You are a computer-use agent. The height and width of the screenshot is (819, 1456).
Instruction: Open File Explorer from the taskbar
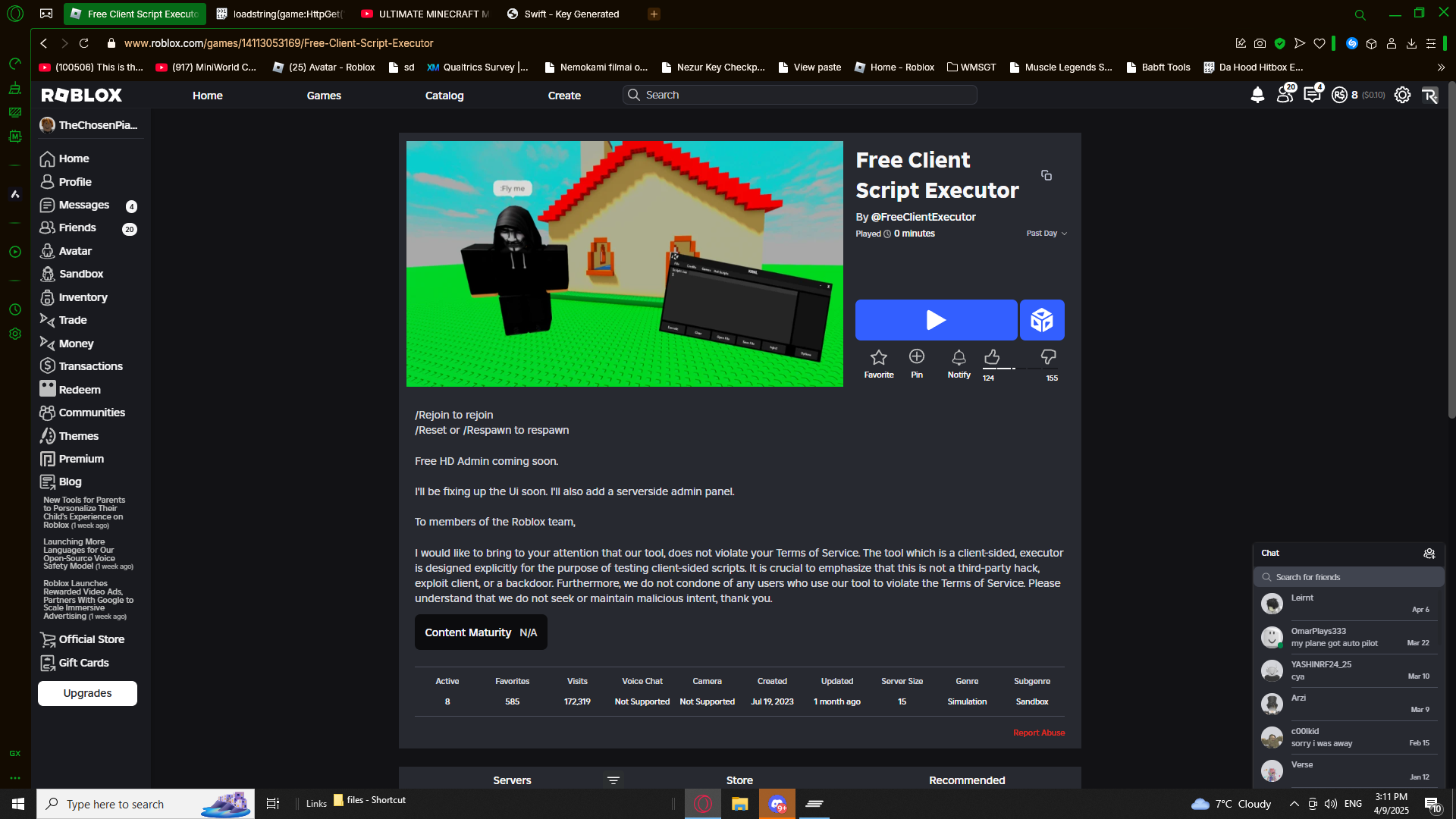pyautogui.click(x=739, y=804)
